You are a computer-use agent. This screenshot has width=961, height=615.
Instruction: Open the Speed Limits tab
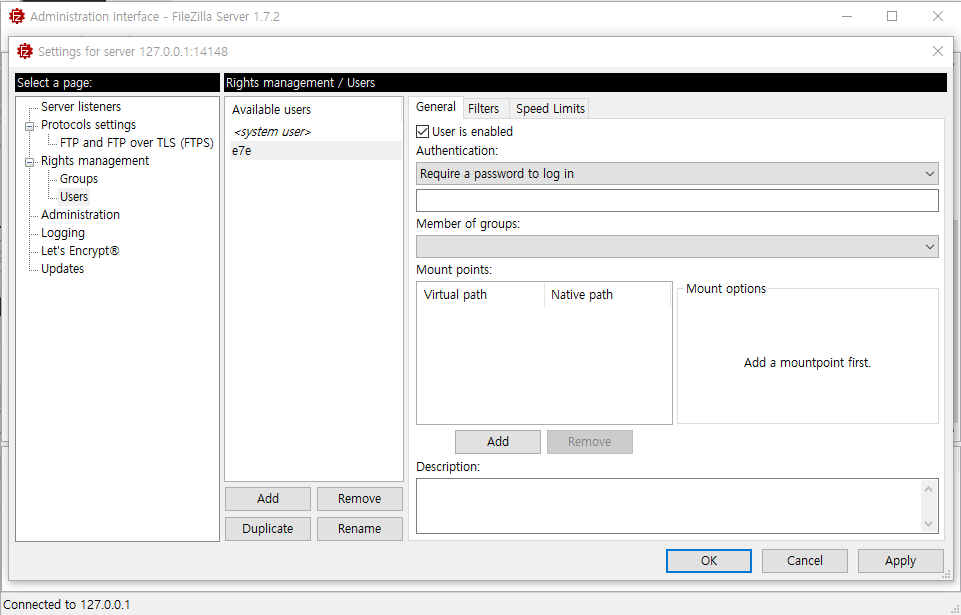(550, 109)
